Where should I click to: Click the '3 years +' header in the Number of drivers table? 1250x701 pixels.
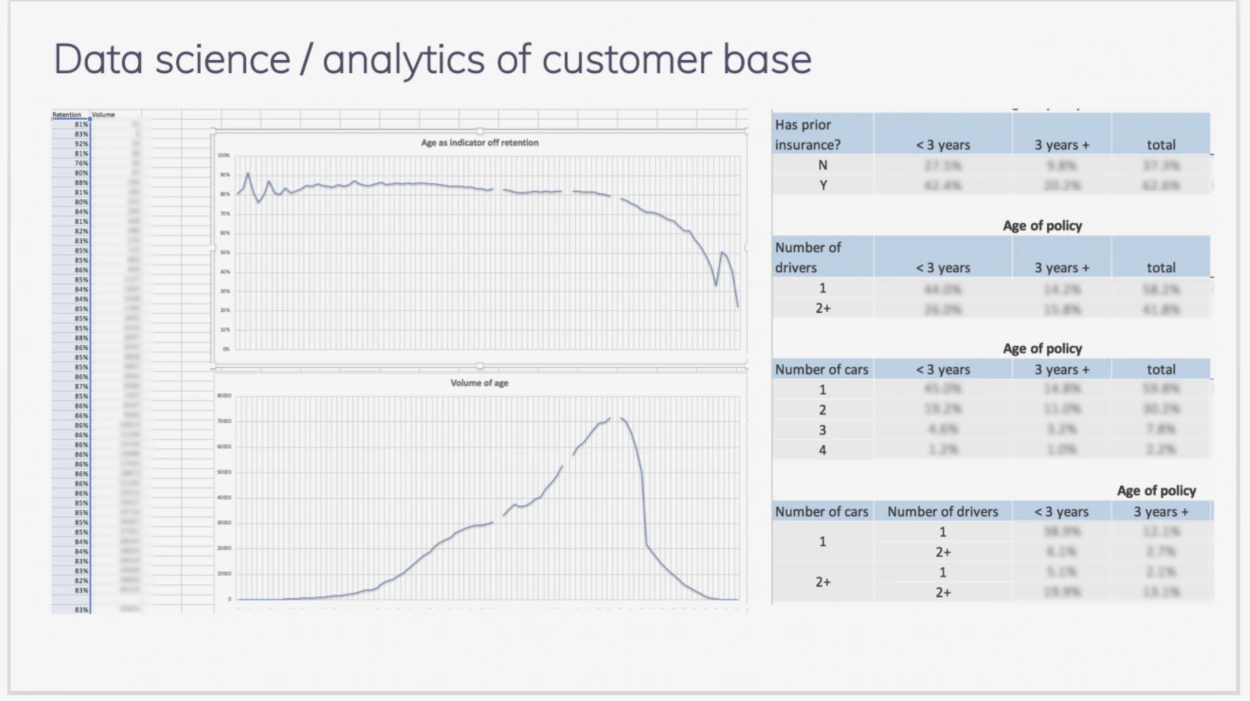point(1062,267)
